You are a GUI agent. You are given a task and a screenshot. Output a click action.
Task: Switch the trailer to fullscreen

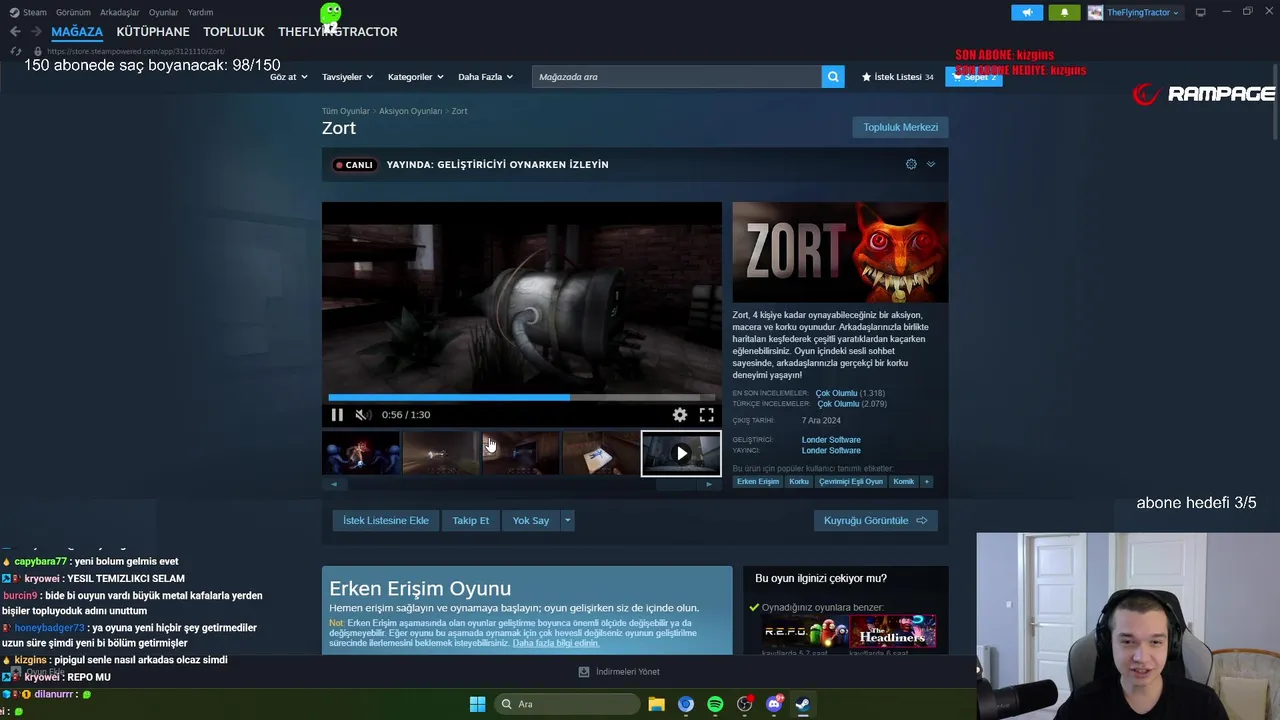[x=707, y=415]
